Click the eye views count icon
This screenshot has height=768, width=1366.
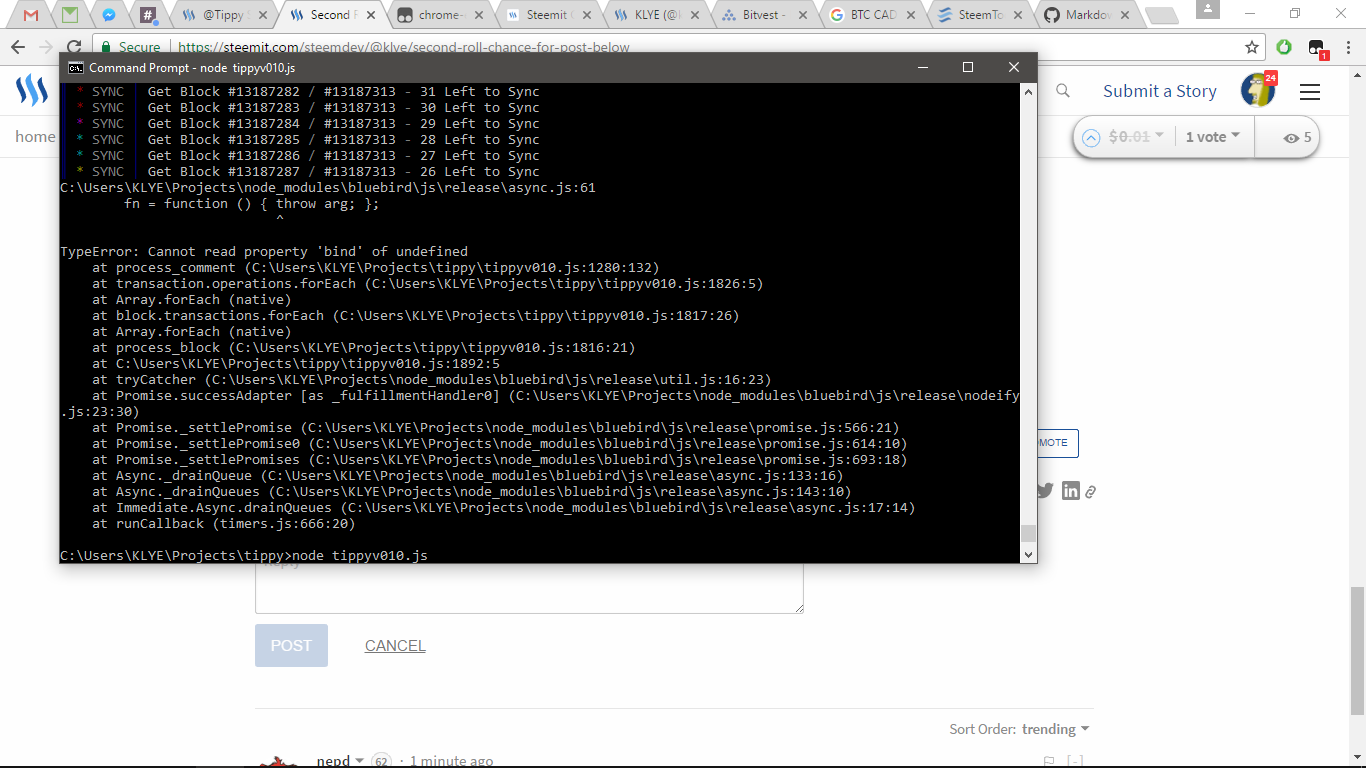[x=1291, y=138]
